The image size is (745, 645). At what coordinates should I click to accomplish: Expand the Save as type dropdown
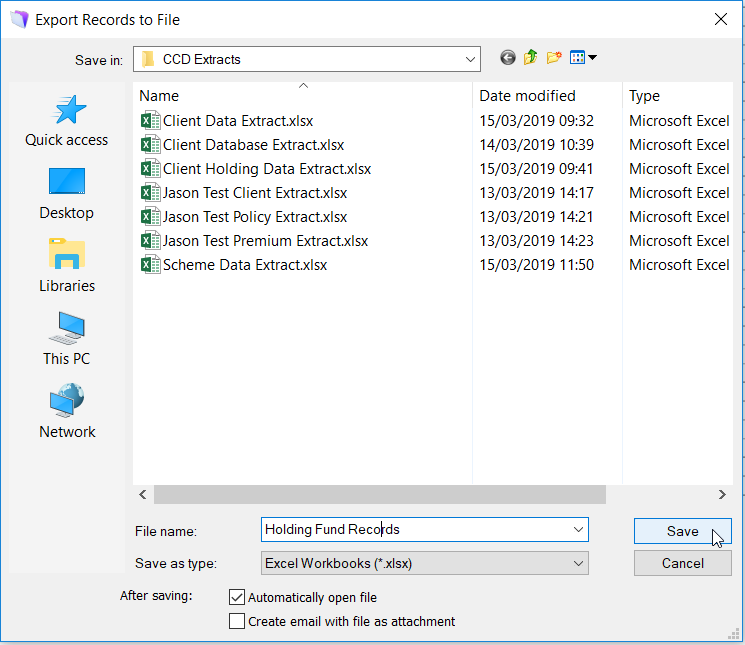pos(578,563)
